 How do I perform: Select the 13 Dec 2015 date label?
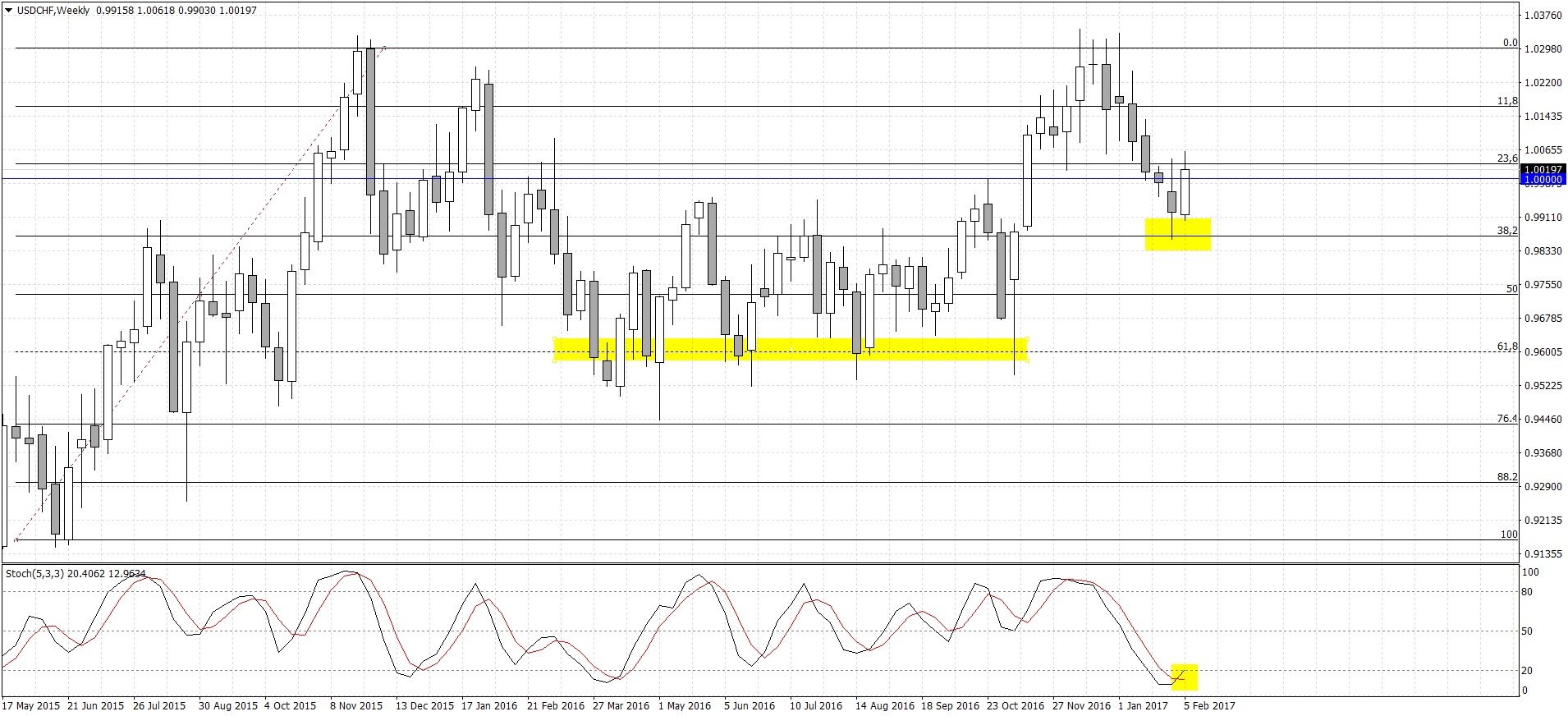pos(424,705)
